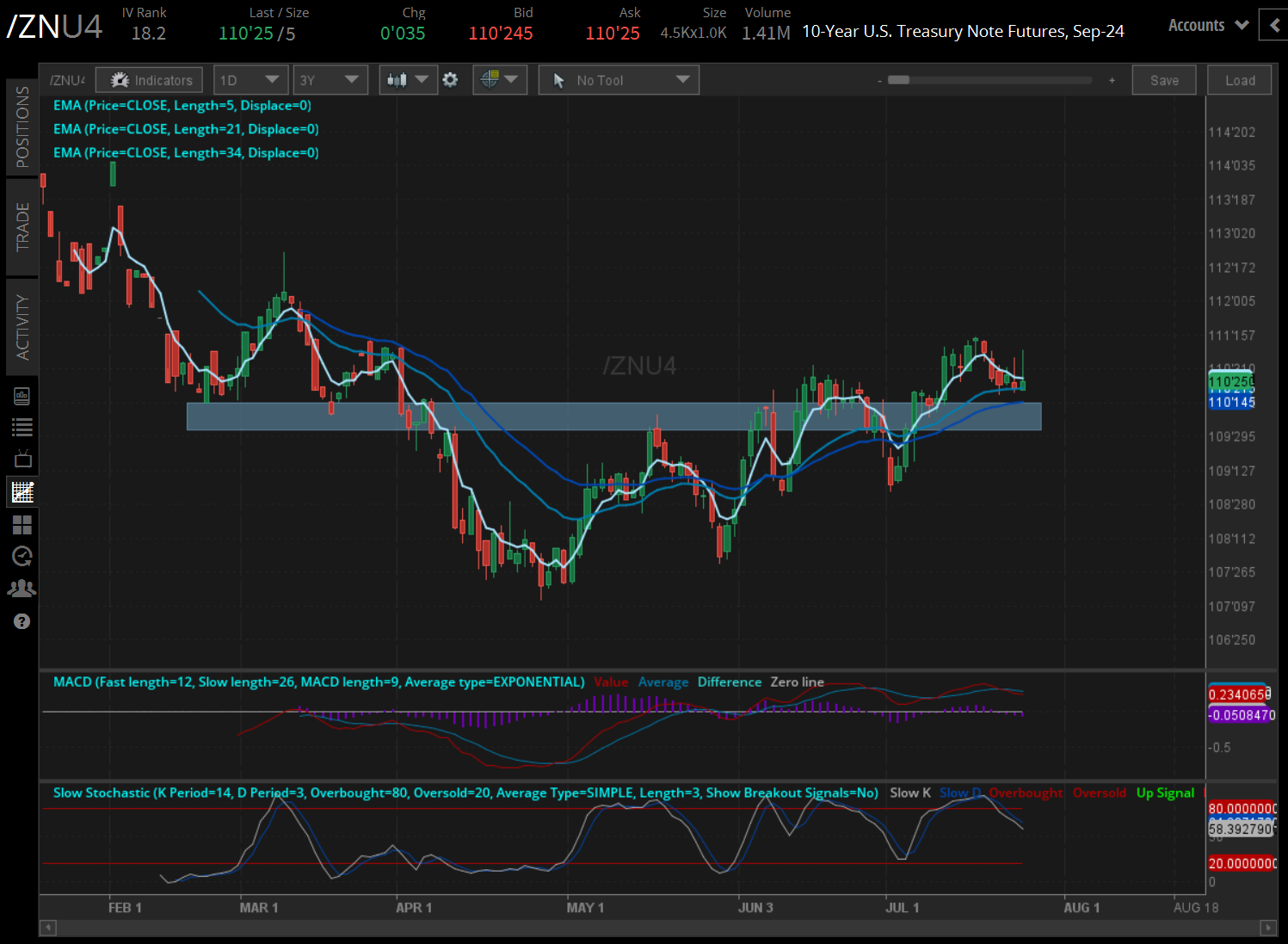Open the watchlist icon in sidebar
Viewport: 1288px width, 944px height.
[22, 426]
